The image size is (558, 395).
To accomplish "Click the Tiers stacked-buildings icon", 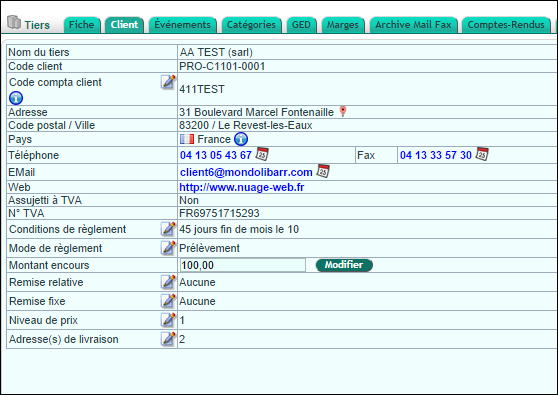I will (x=14, y=22).
